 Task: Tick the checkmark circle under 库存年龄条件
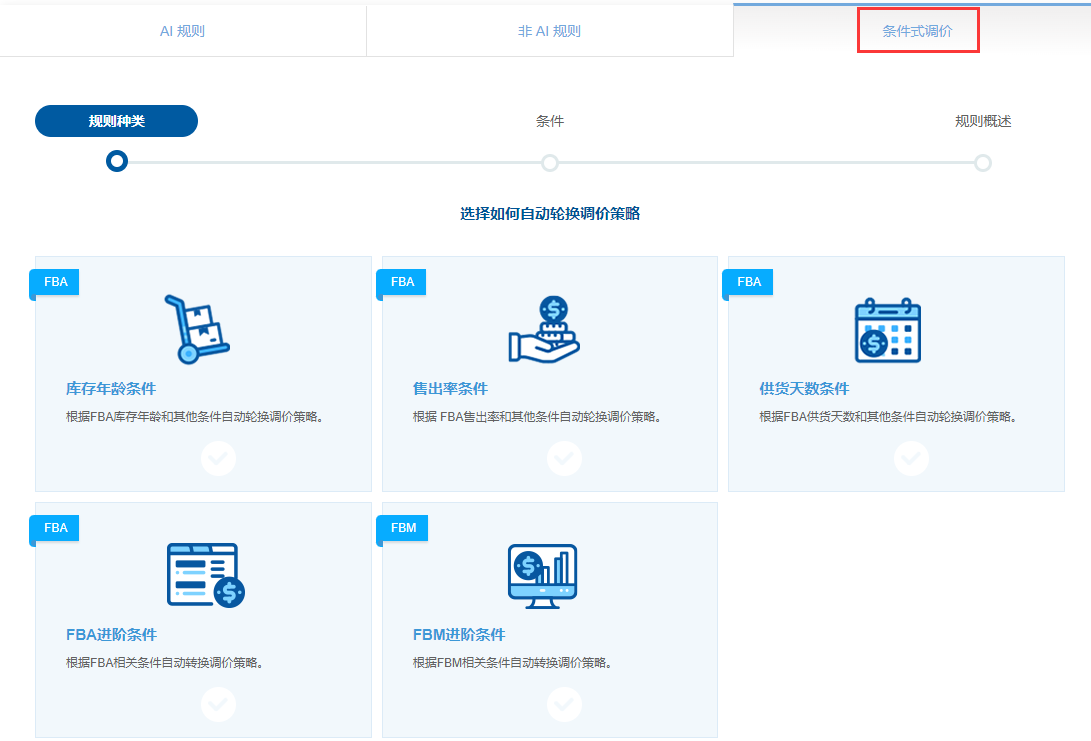tap(218, 458)
